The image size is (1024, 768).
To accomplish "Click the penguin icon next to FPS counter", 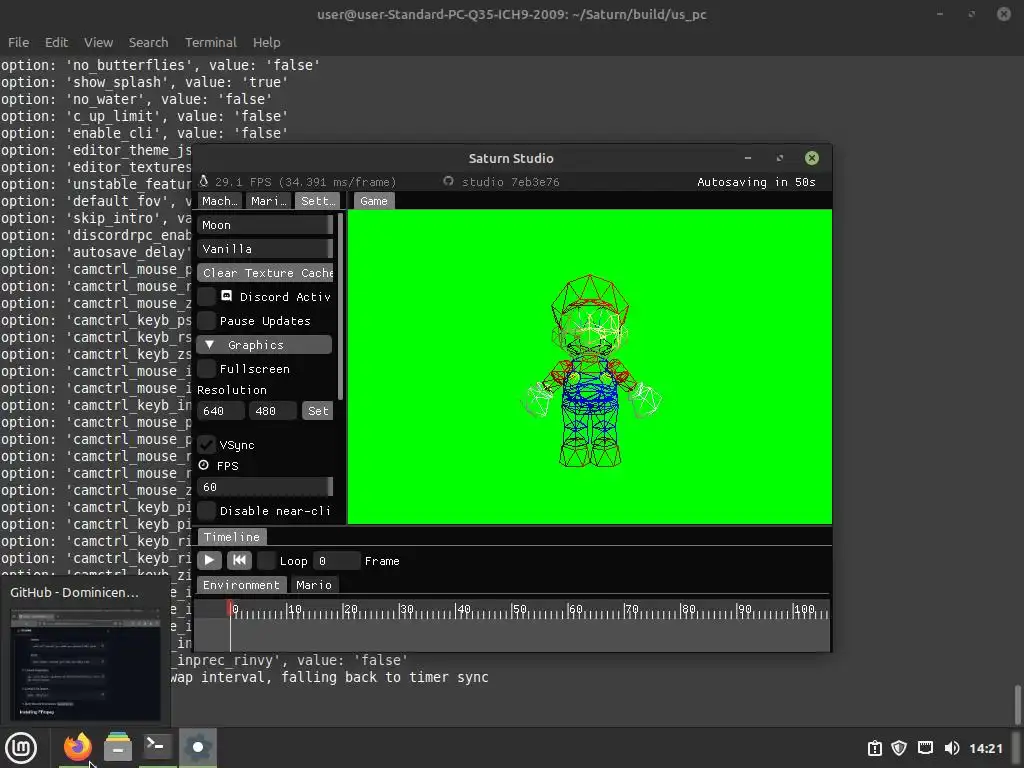I will (204, 181).
